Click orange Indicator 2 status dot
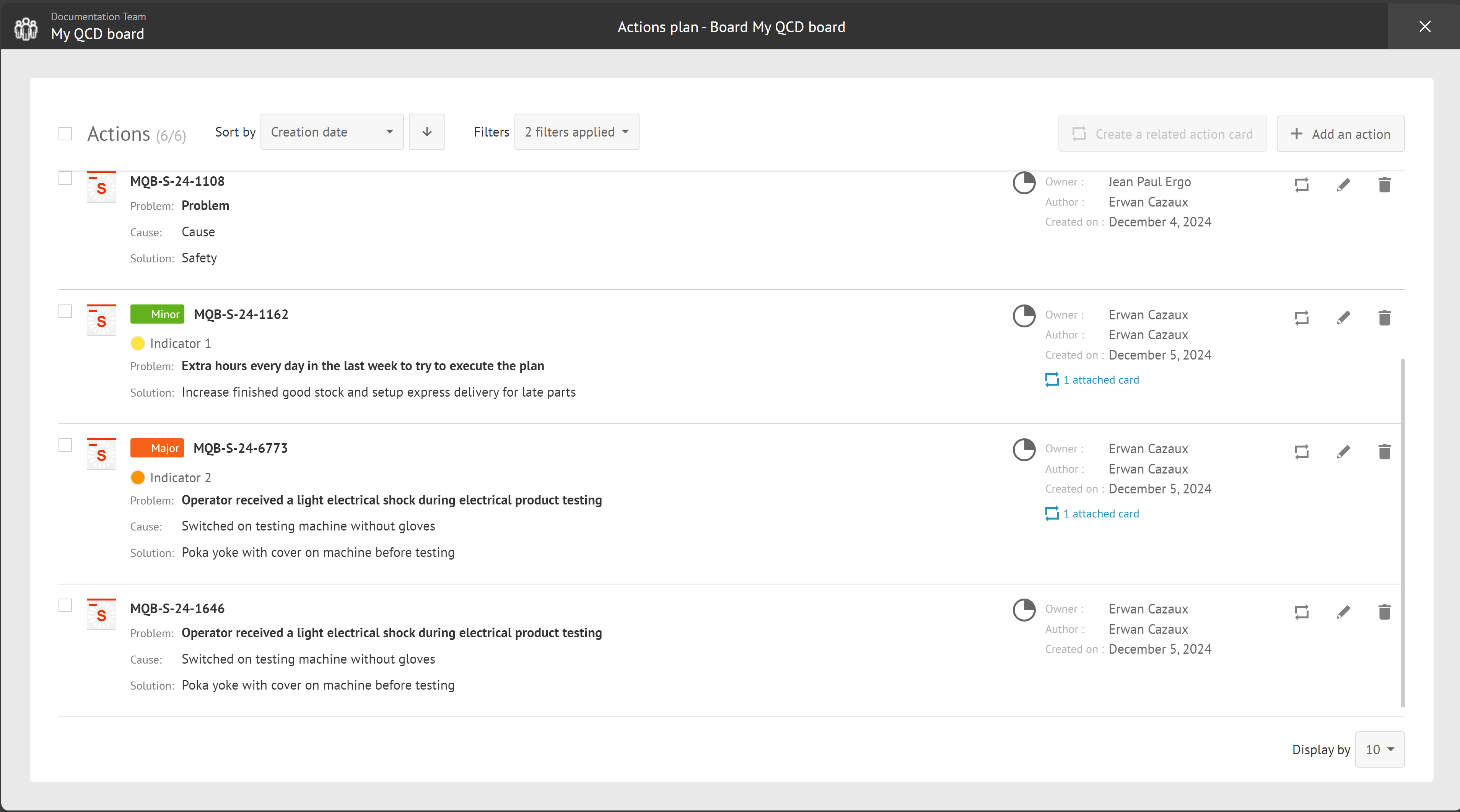This screenshot has width=1460, height=812. (138, 478)
